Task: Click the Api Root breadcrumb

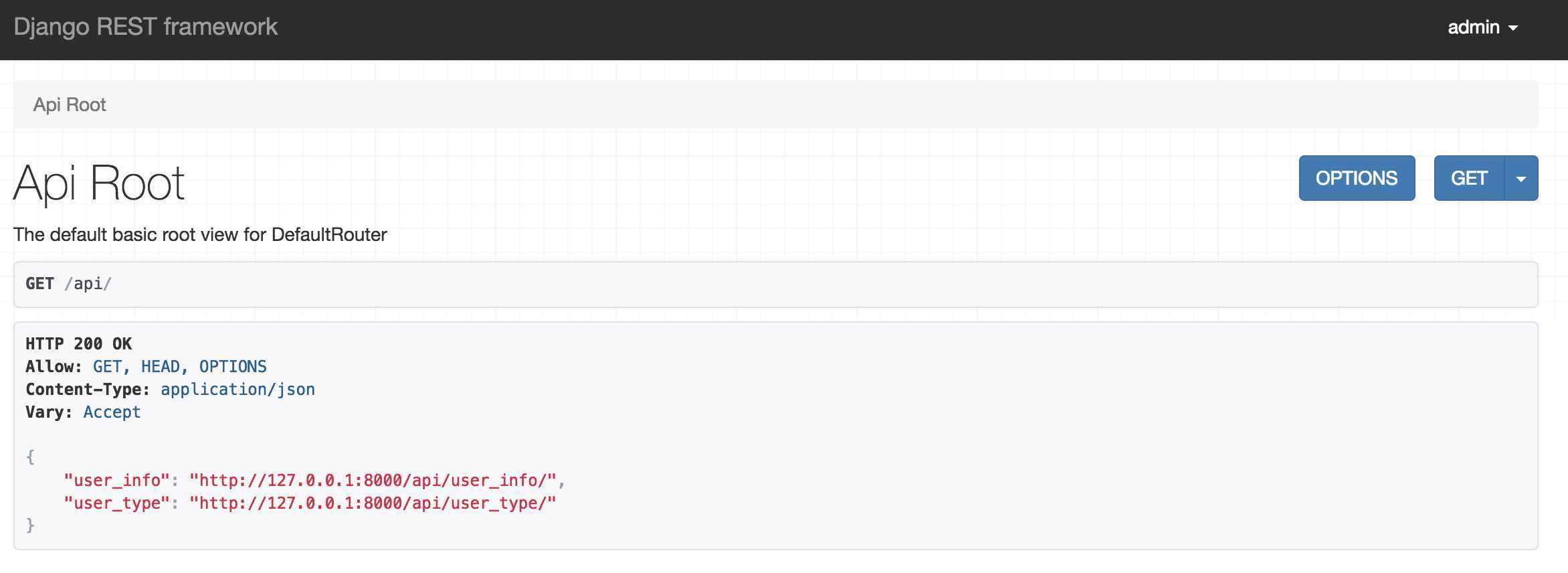Action: point(70,104)
